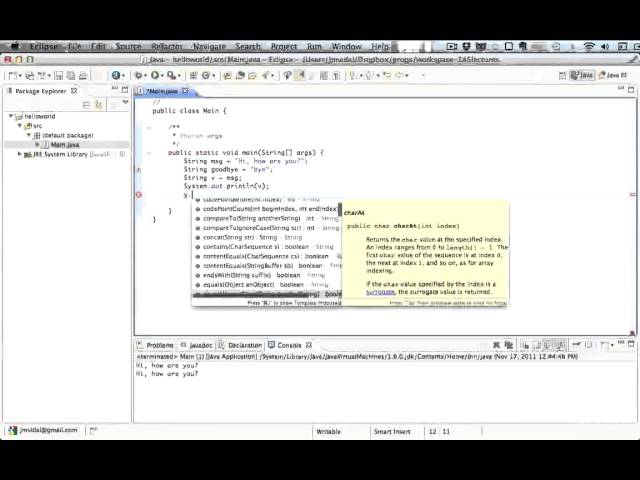
Task: Click the red error marker in editor gutter
Action: (139, 195)
